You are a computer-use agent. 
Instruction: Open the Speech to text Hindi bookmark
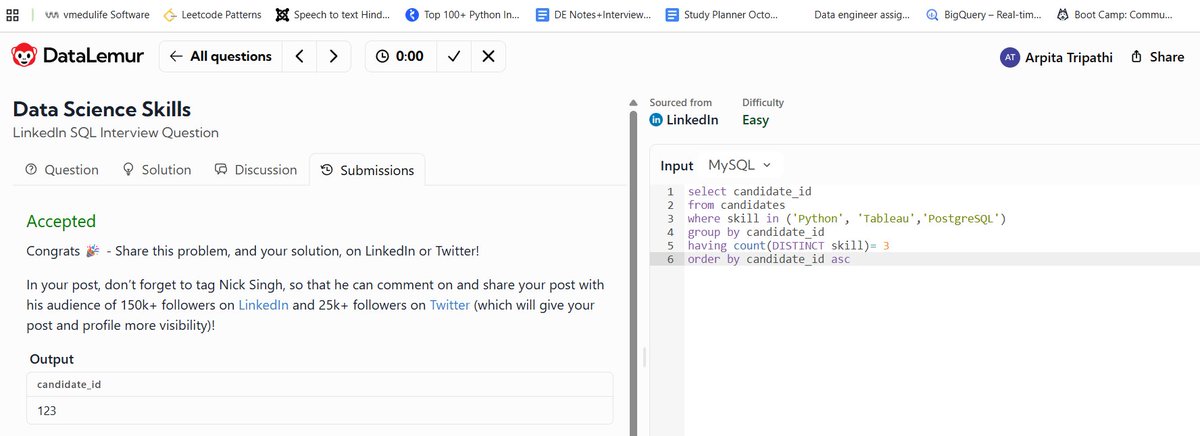(332, 15)
